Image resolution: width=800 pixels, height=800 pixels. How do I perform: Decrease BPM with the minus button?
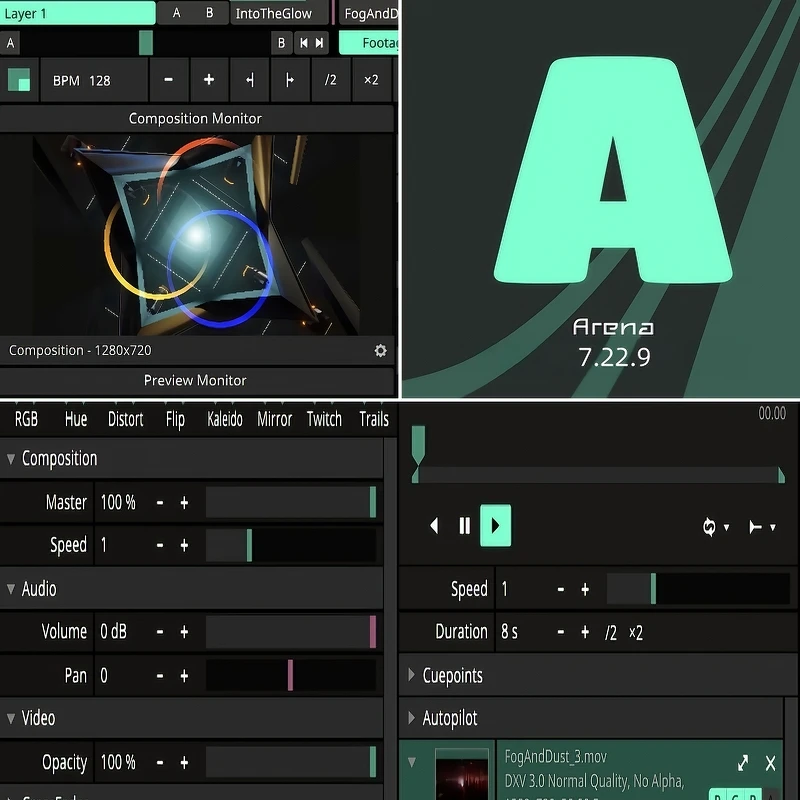point(168,80)
